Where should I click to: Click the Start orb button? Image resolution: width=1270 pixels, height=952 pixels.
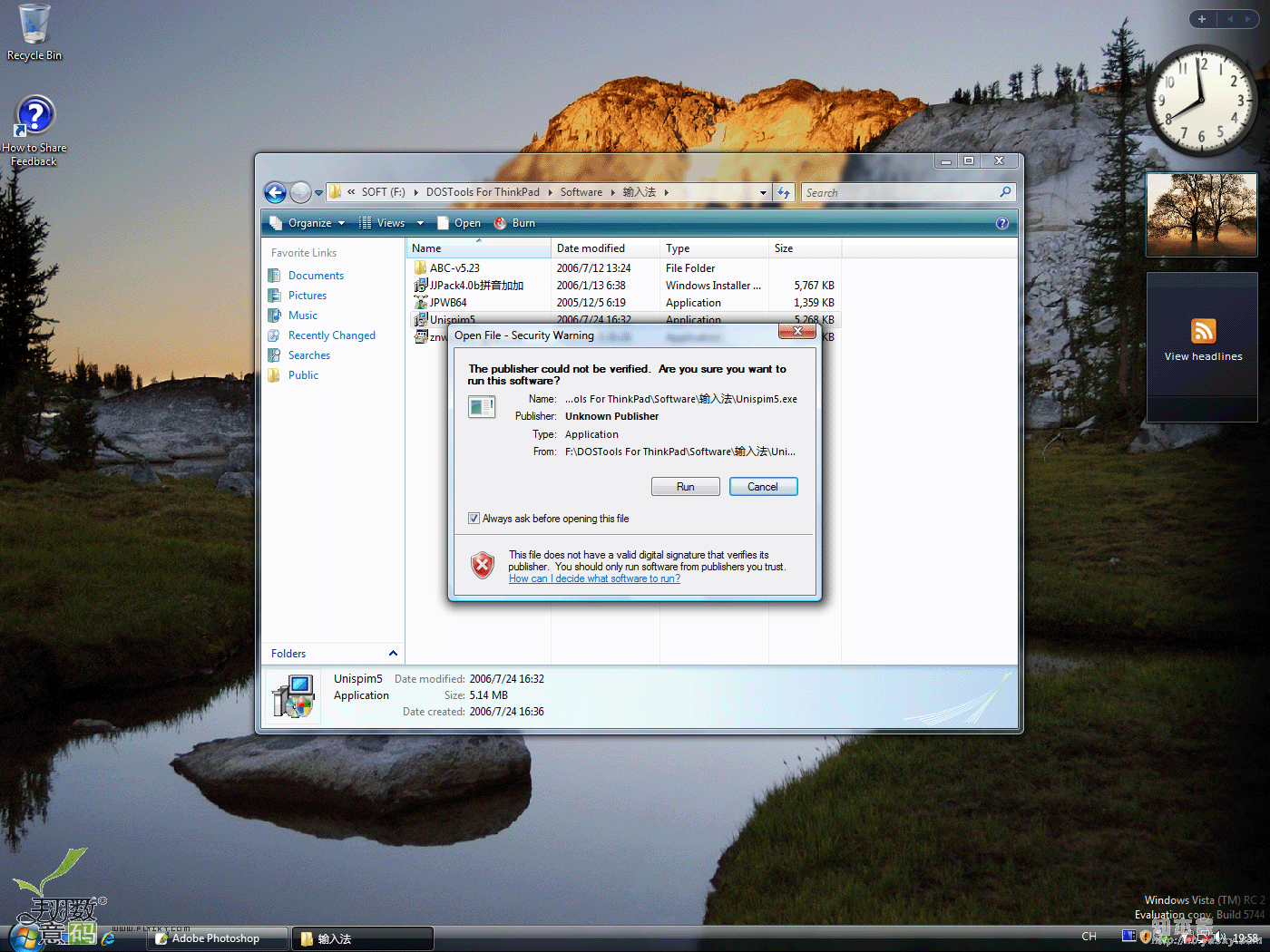(x=27, y=937)
